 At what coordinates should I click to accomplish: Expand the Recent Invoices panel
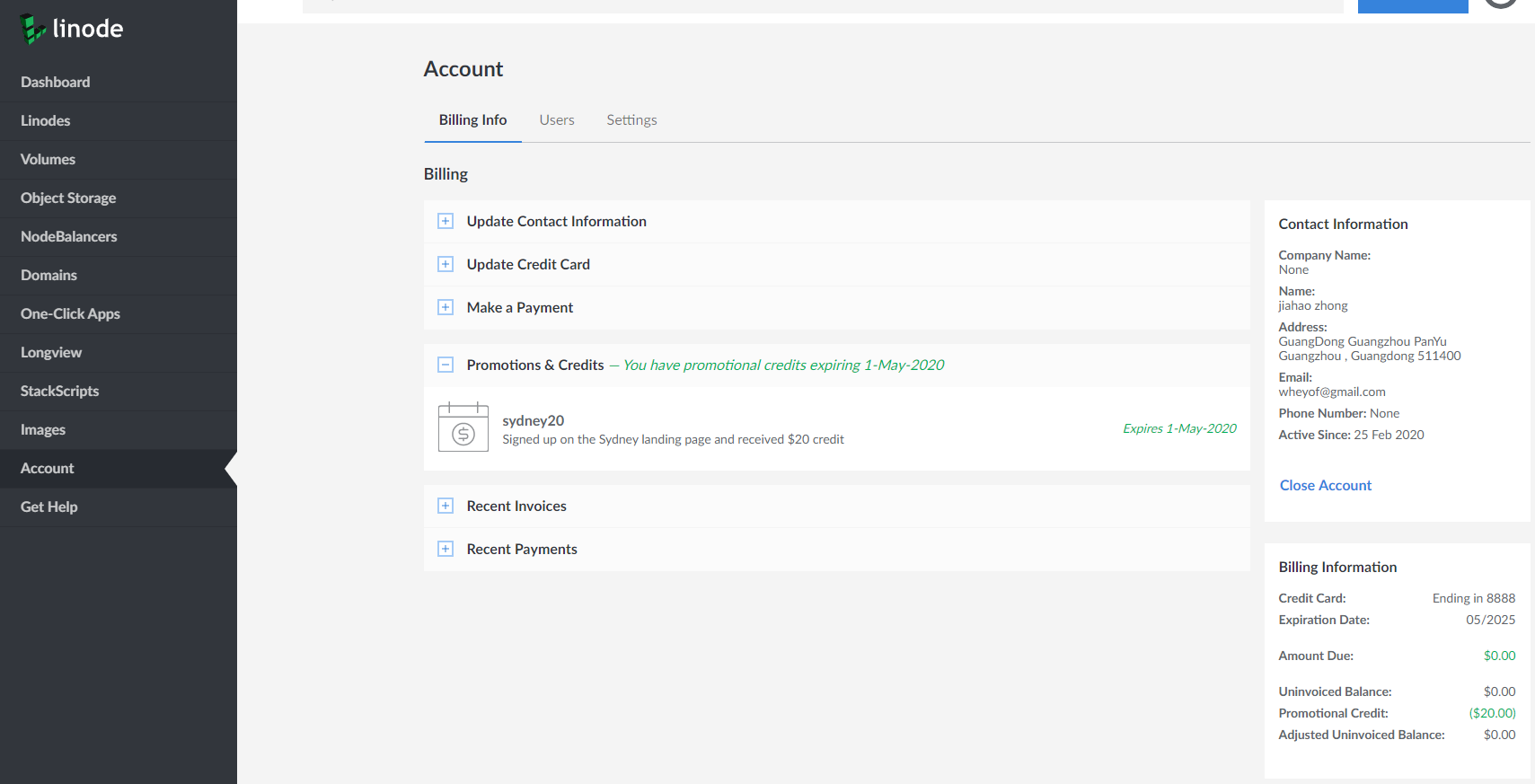(516, 506)
